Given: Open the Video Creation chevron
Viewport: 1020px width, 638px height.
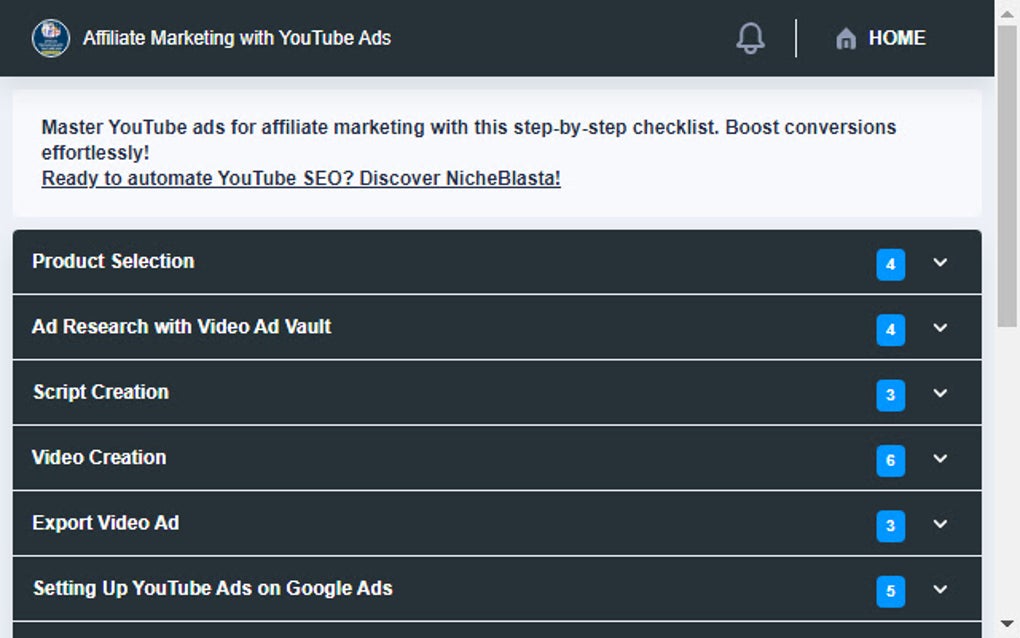Looking at the screenshot, I should pos(939,459).
